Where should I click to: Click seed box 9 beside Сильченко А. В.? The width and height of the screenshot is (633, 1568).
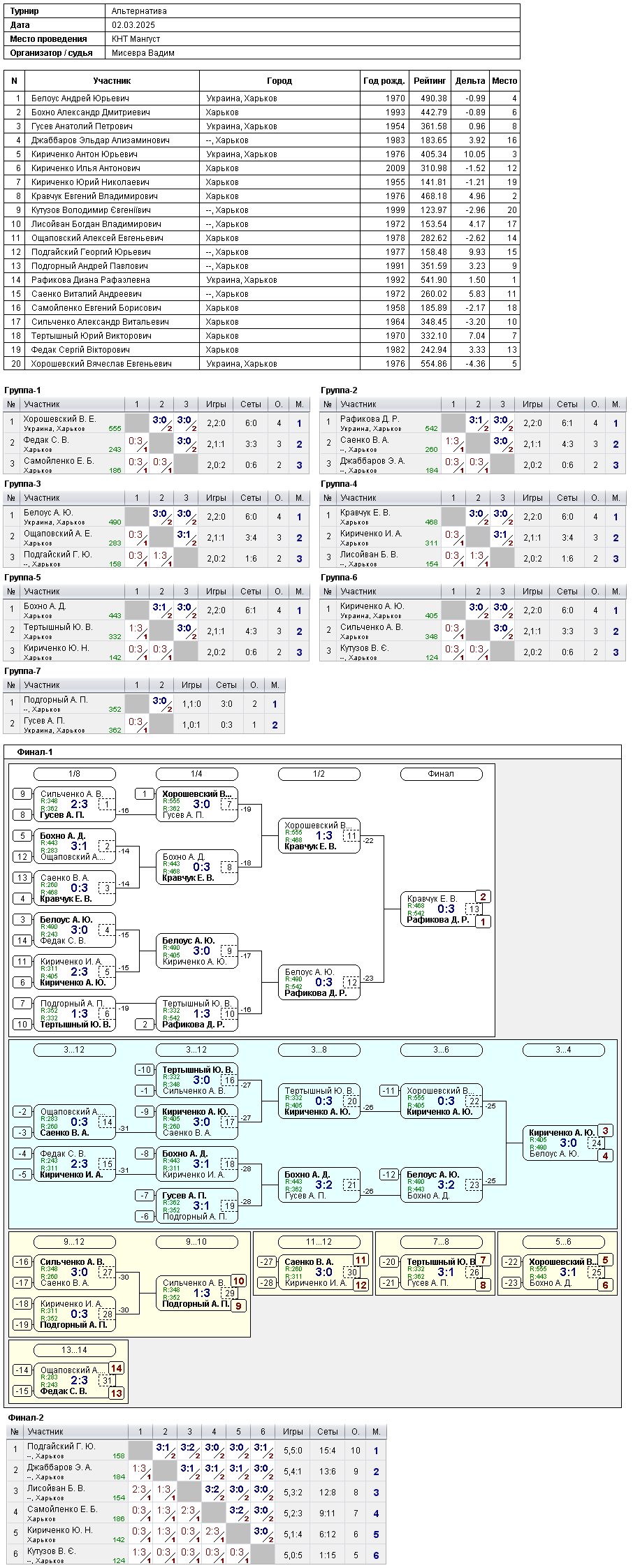[22, 794]
